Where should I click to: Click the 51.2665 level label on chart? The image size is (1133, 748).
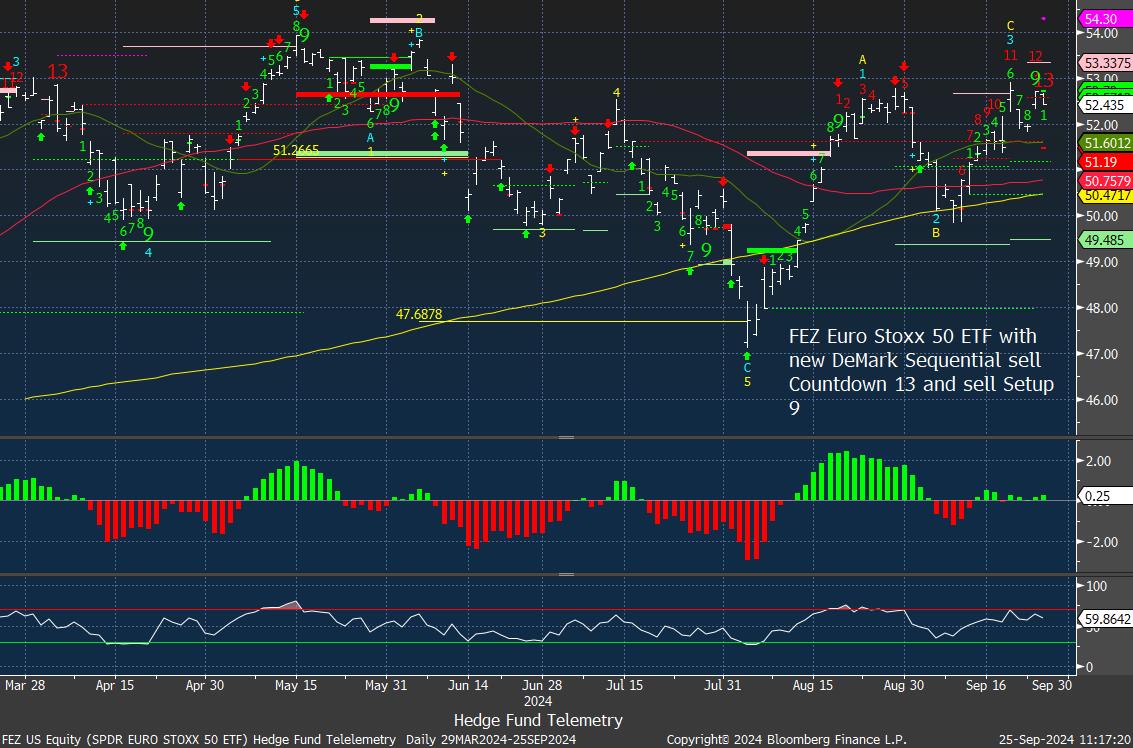[297, 150]
